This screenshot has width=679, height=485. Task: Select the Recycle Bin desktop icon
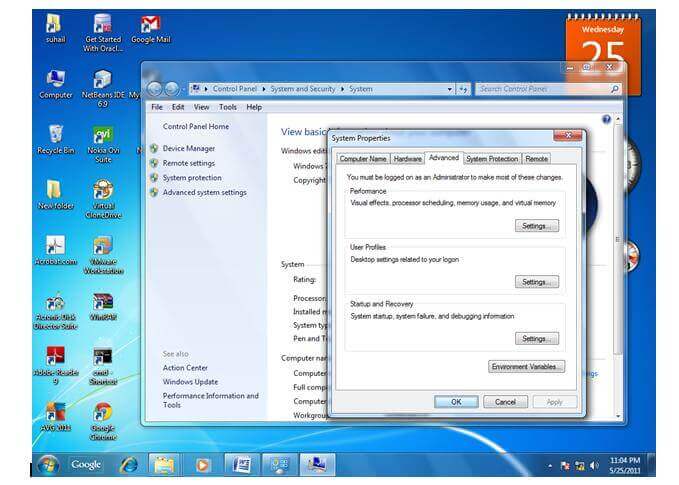click(x=56, y=135)
